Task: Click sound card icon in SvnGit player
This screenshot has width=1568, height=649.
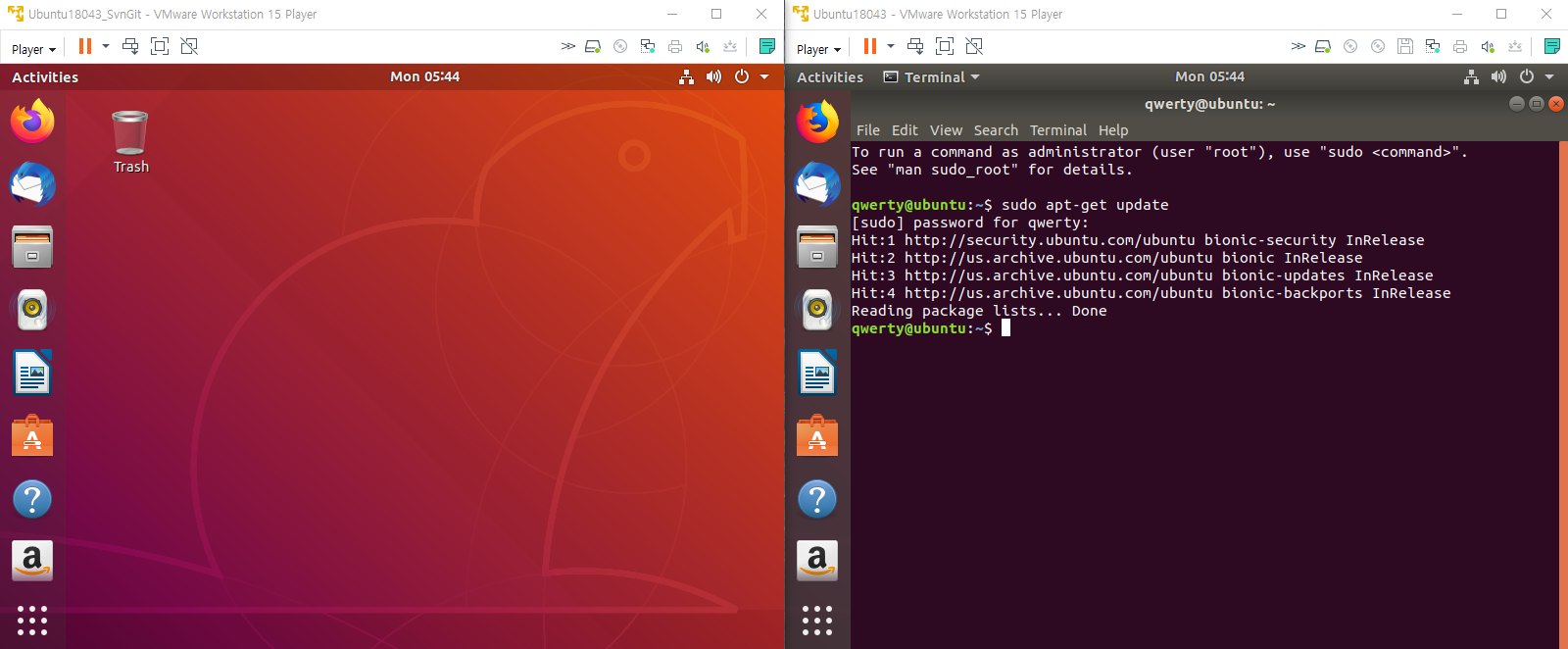Action: tap(703, 46)
